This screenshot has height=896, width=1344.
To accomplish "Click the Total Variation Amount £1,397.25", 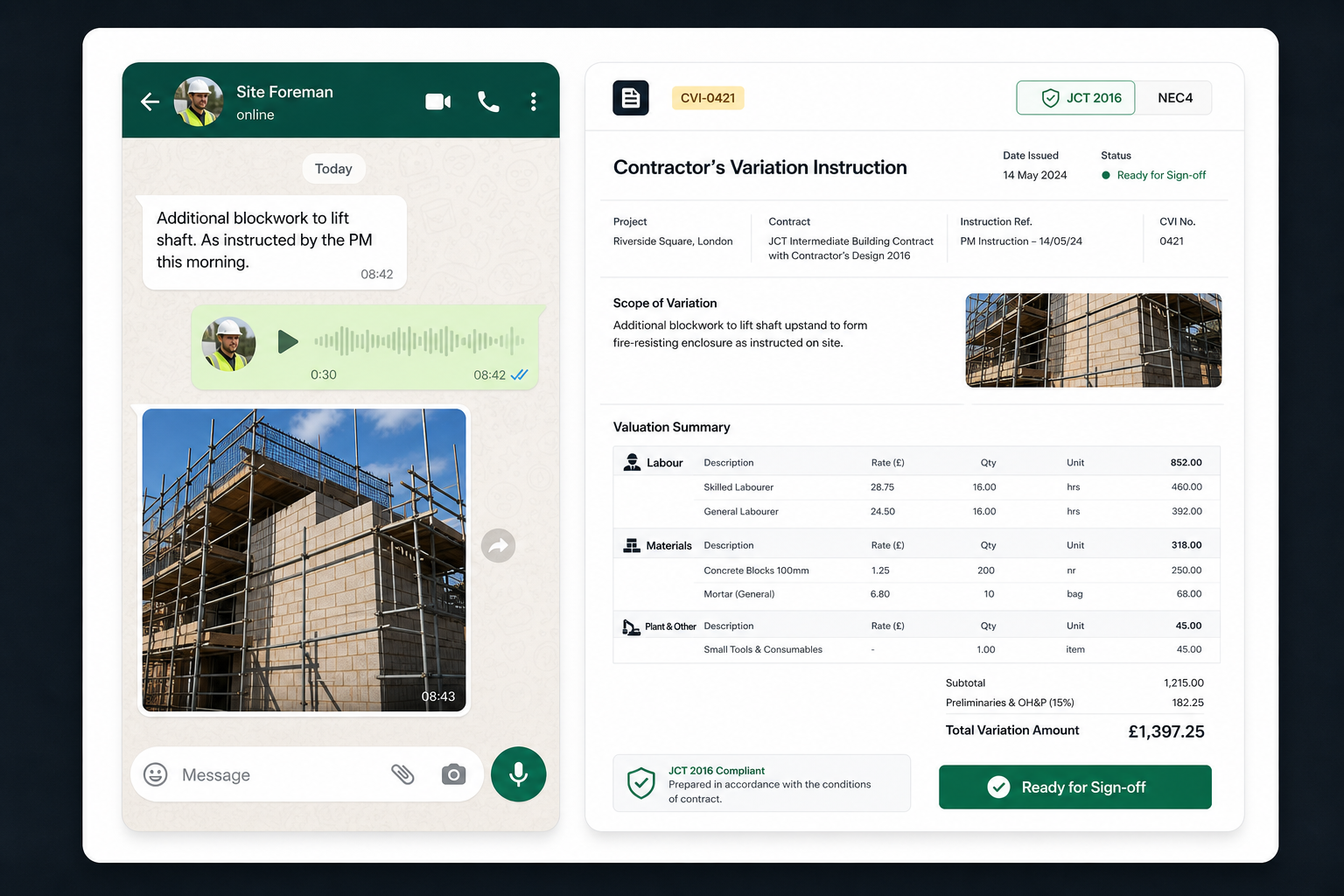I will coord(1165,731).
